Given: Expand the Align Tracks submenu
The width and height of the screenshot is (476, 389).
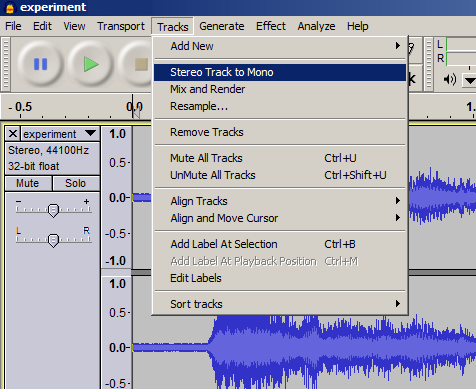Looking at the screenshot, I should 280,201.
